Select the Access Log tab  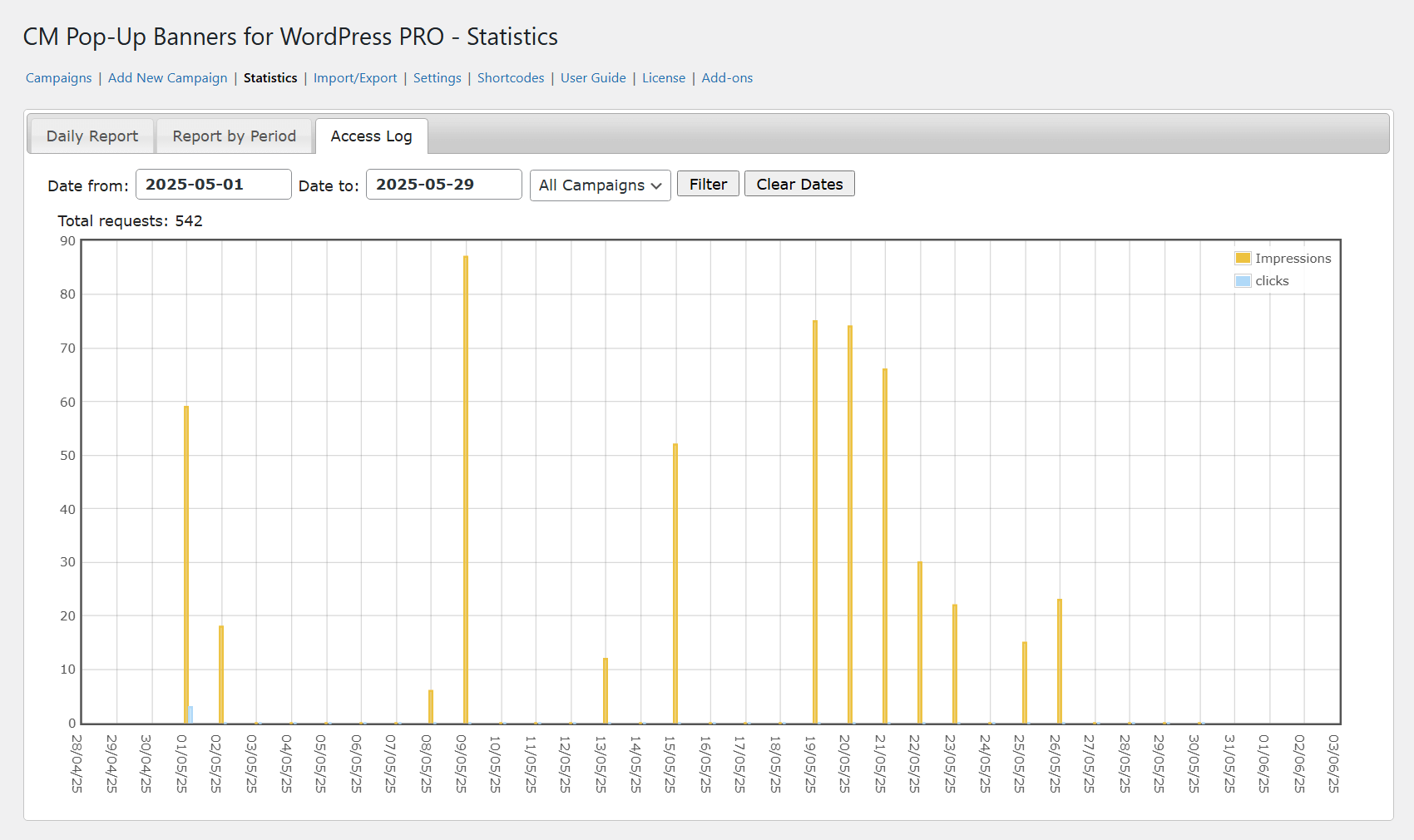tap(371, 136)
